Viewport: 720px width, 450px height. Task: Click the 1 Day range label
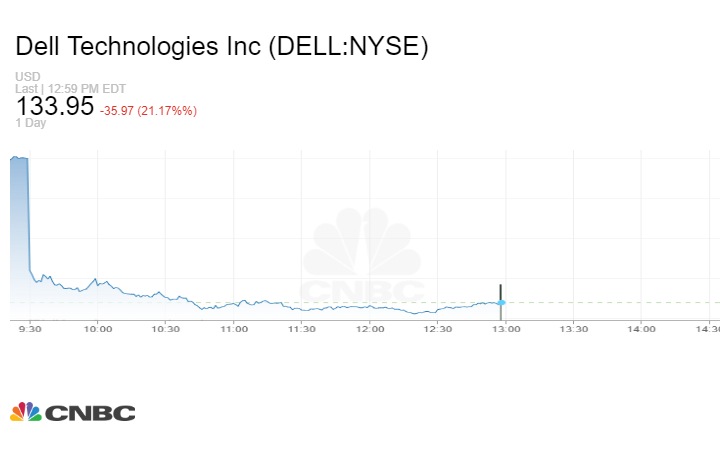click(30, 123)
